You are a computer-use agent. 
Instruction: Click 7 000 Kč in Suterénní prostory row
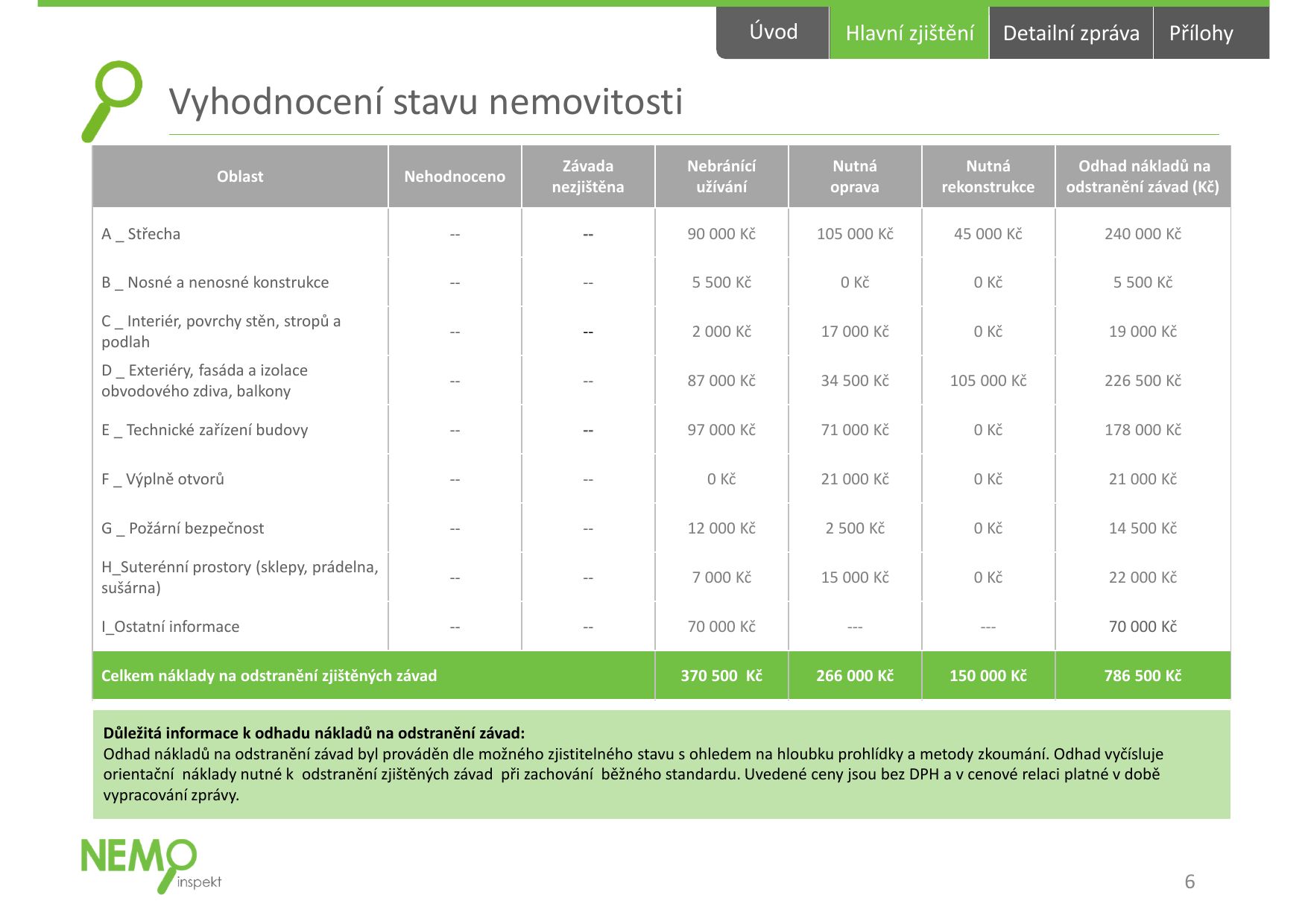[721, 577]
